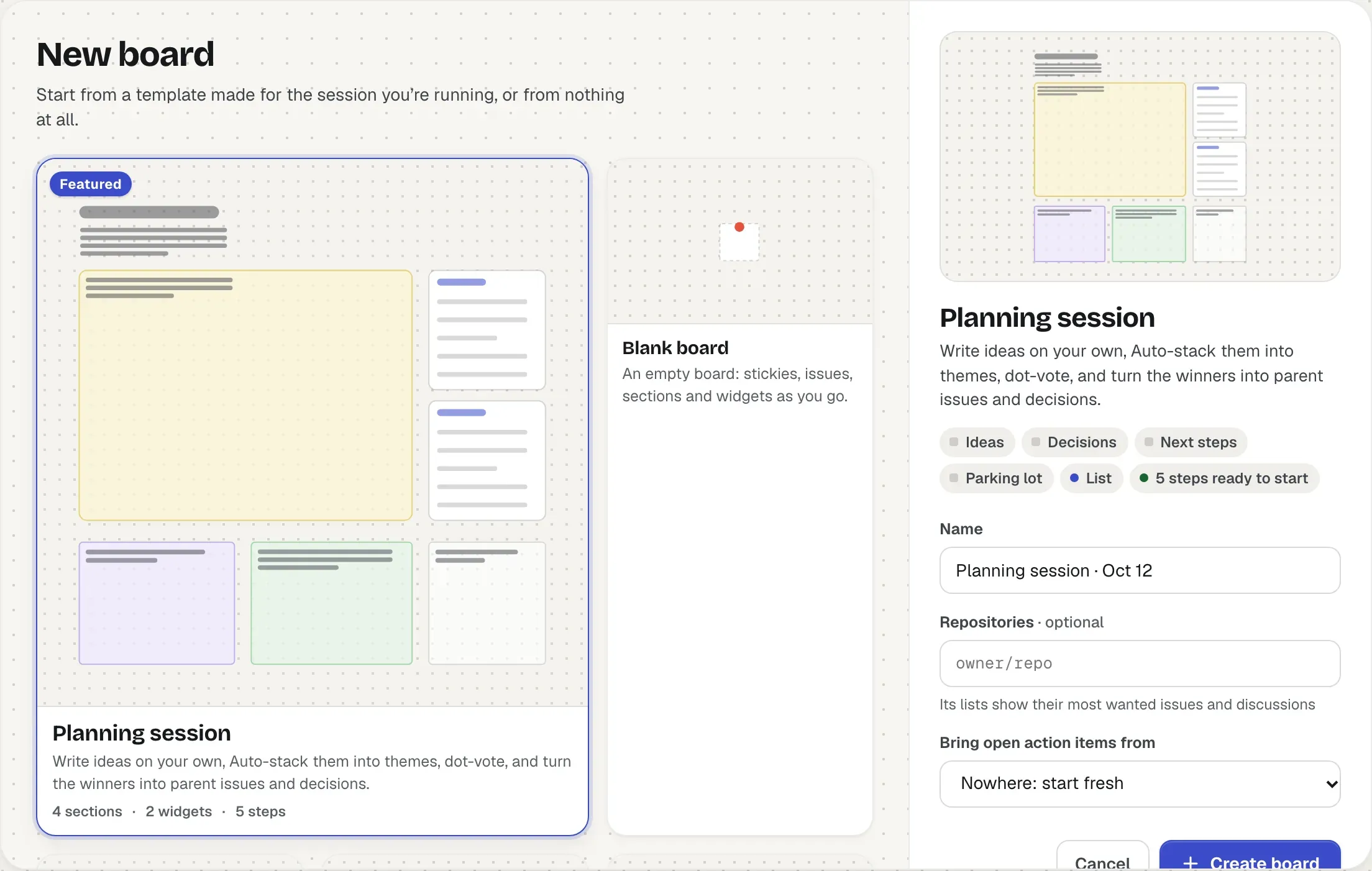Select the Planning session template card

[313, 497]
